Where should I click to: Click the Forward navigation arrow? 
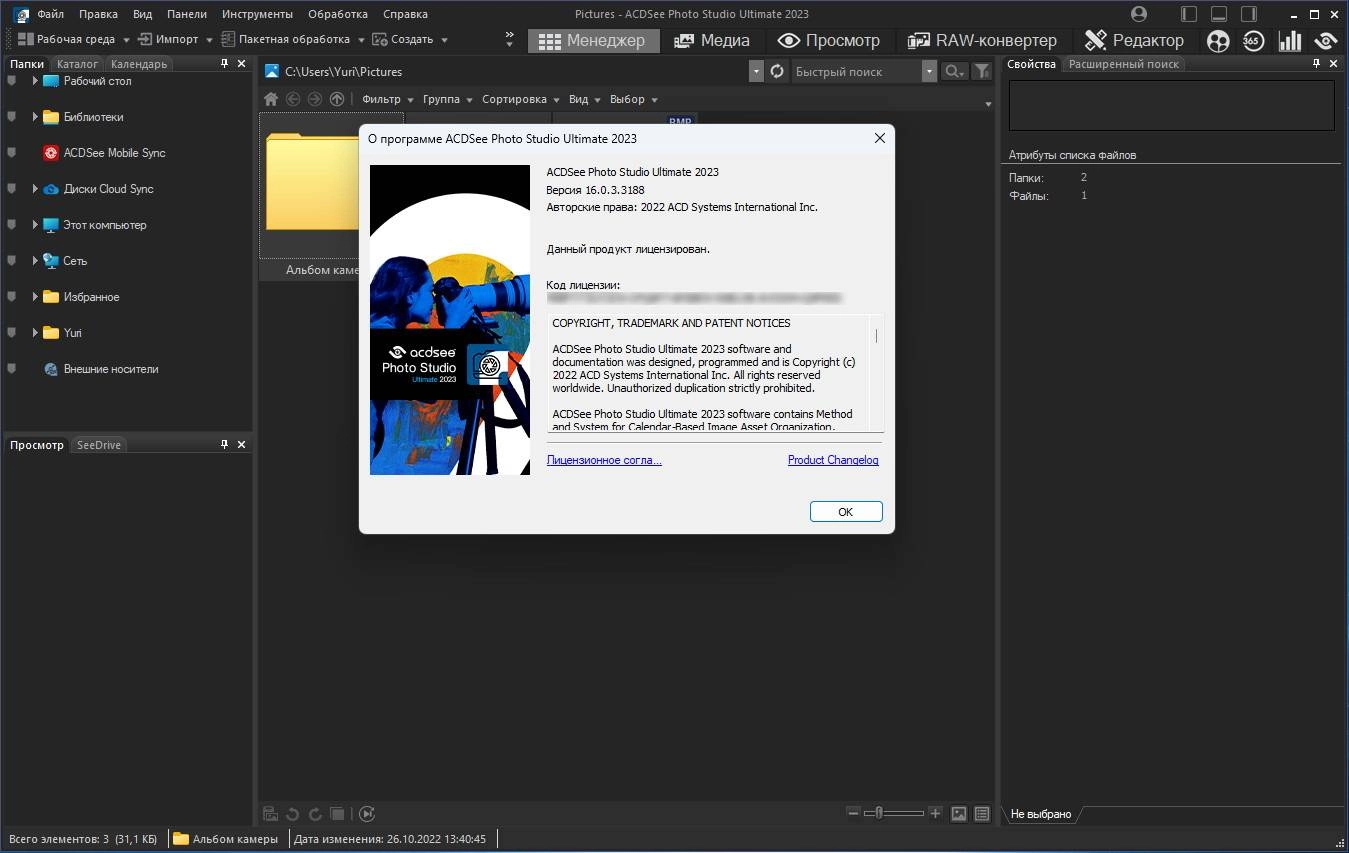(x=315, y=99)
